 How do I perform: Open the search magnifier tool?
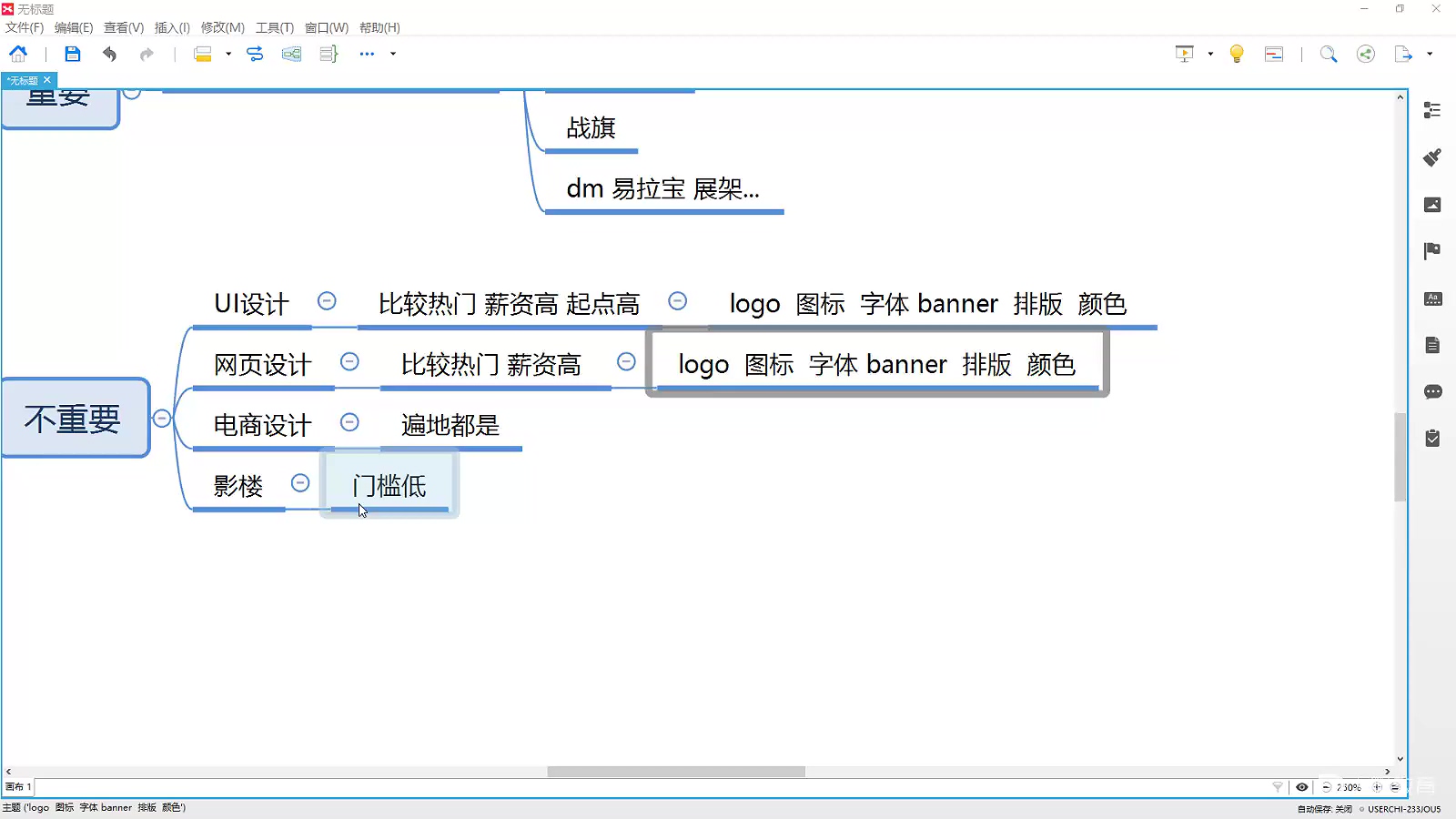(x=1329, y=54)
